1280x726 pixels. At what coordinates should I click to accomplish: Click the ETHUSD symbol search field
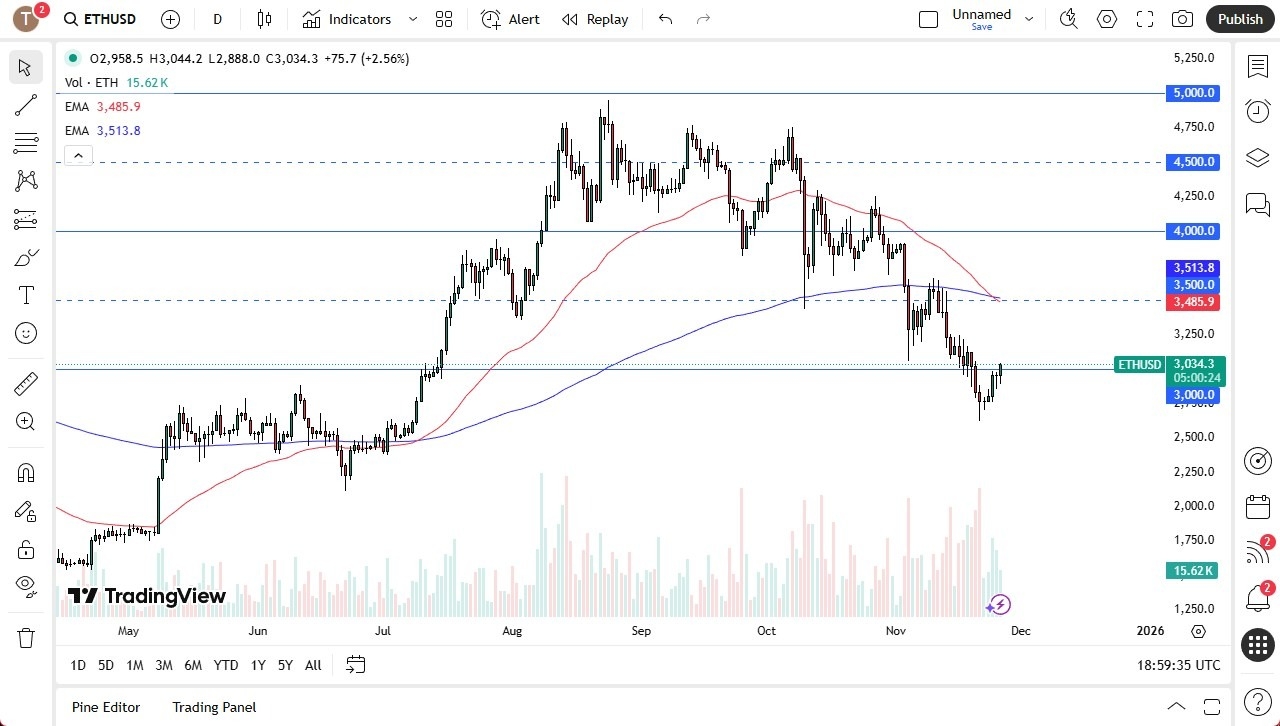(x=103, y=18)
